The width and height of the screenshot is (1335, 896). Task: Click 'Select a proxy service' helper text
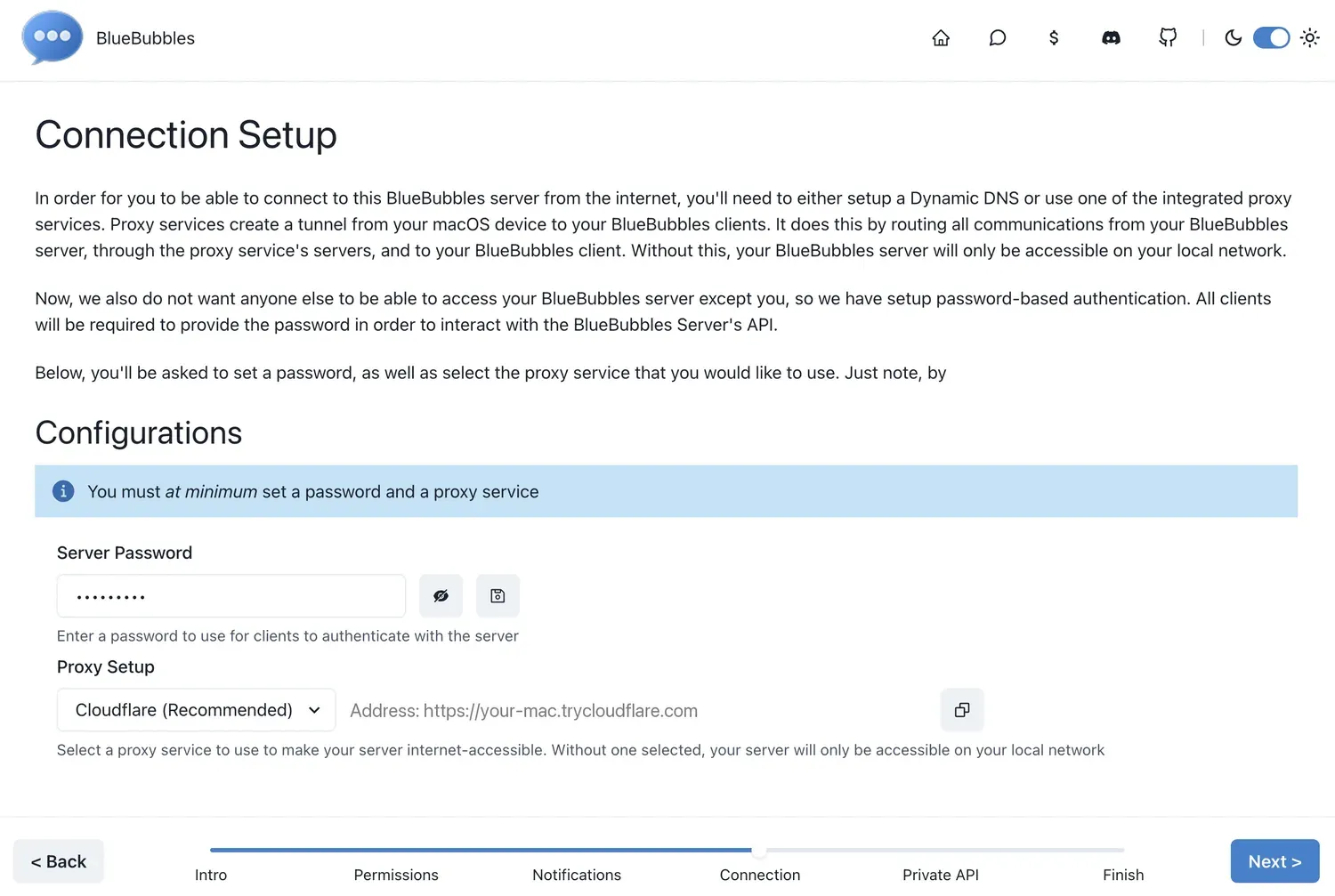[580, 750]
